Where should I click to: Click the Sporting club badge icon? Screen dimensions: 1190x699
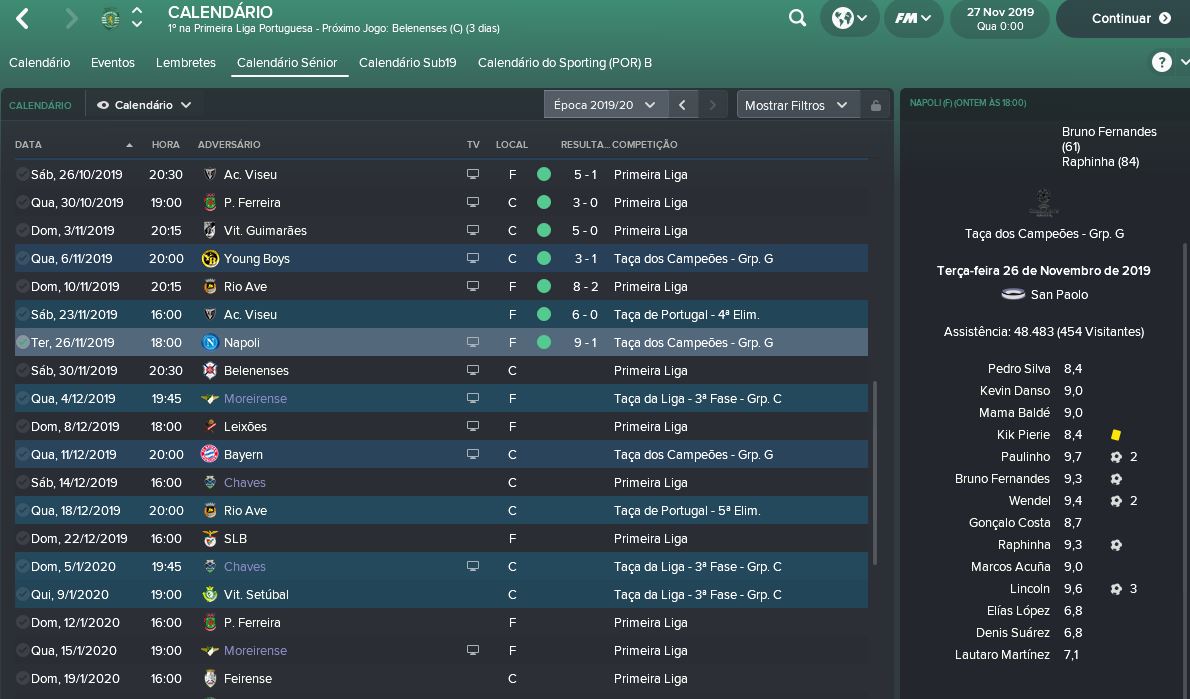click(x=110, y=18)
